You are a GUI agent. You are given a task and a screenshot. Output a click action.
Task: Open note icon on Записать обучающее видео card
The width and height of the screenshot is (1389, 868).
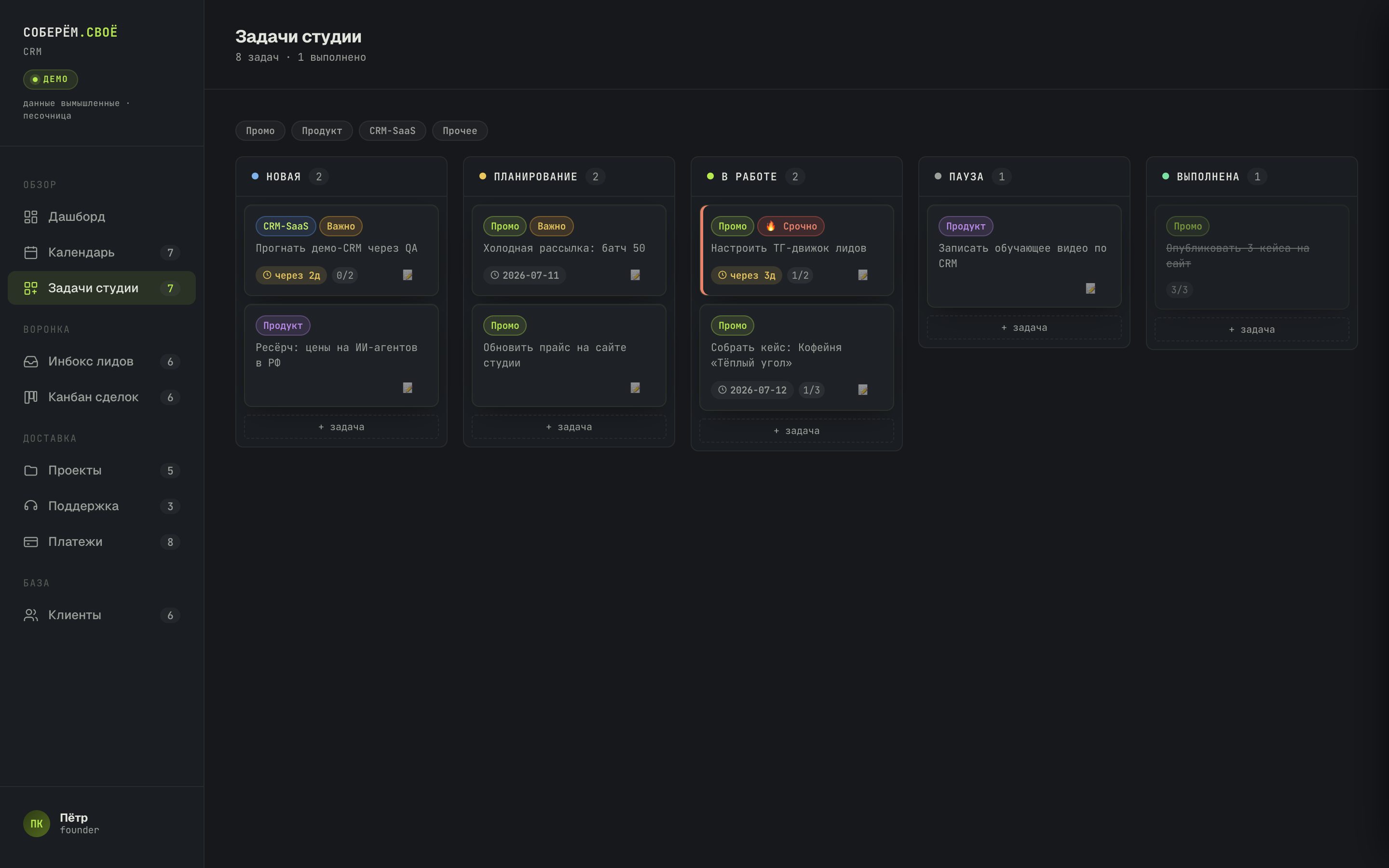pos(1090,288)
